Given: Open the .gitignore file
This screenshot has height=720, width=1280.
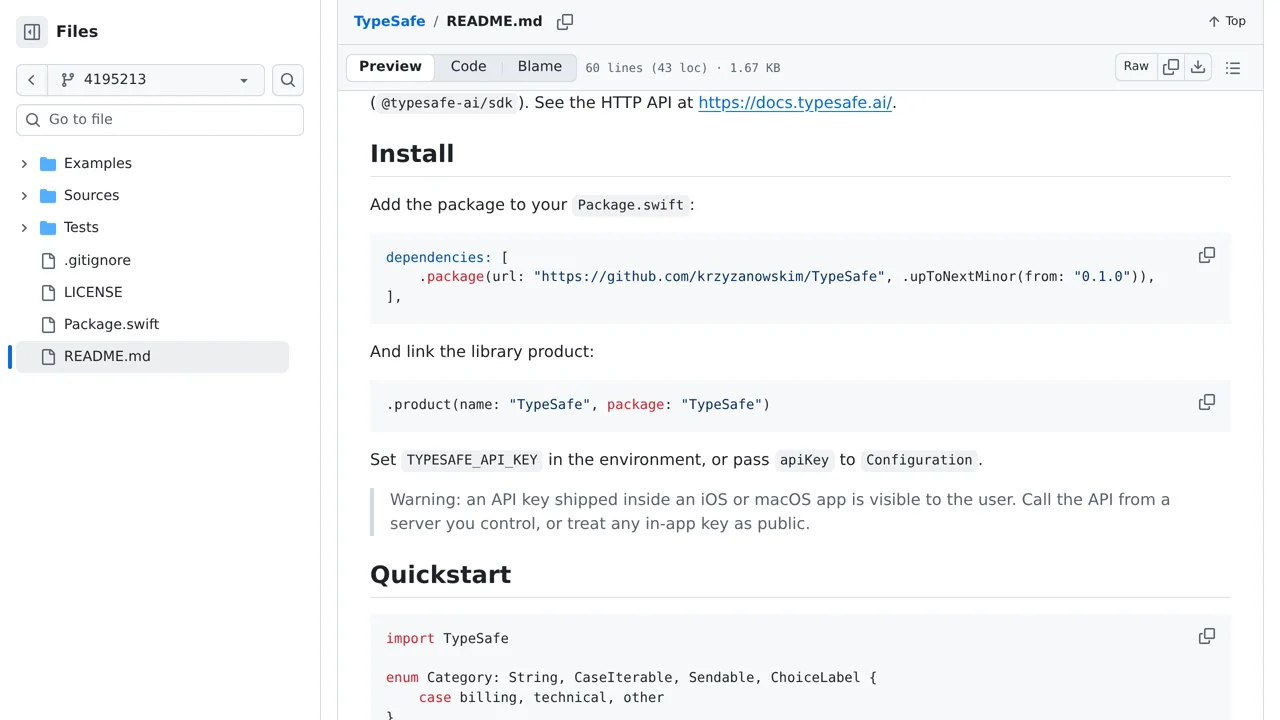Looking at the screenshot, I should coord(97,260).
